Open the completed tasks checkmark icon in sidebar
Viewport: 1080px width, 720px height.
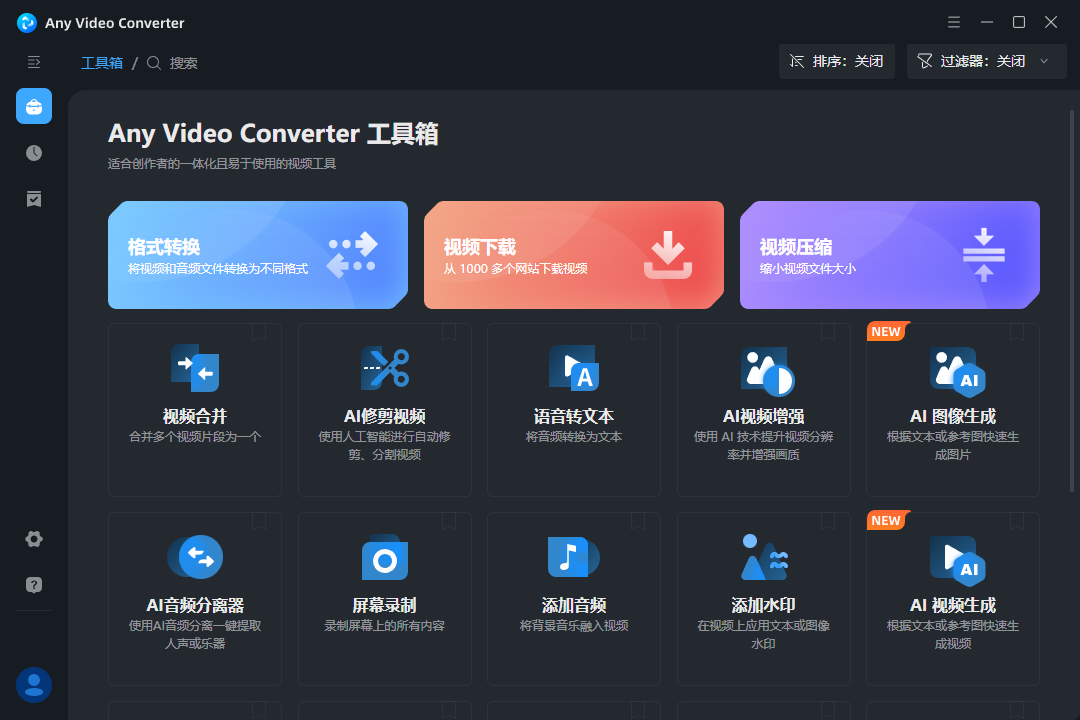pyautogui.click(x=34, y=199)
